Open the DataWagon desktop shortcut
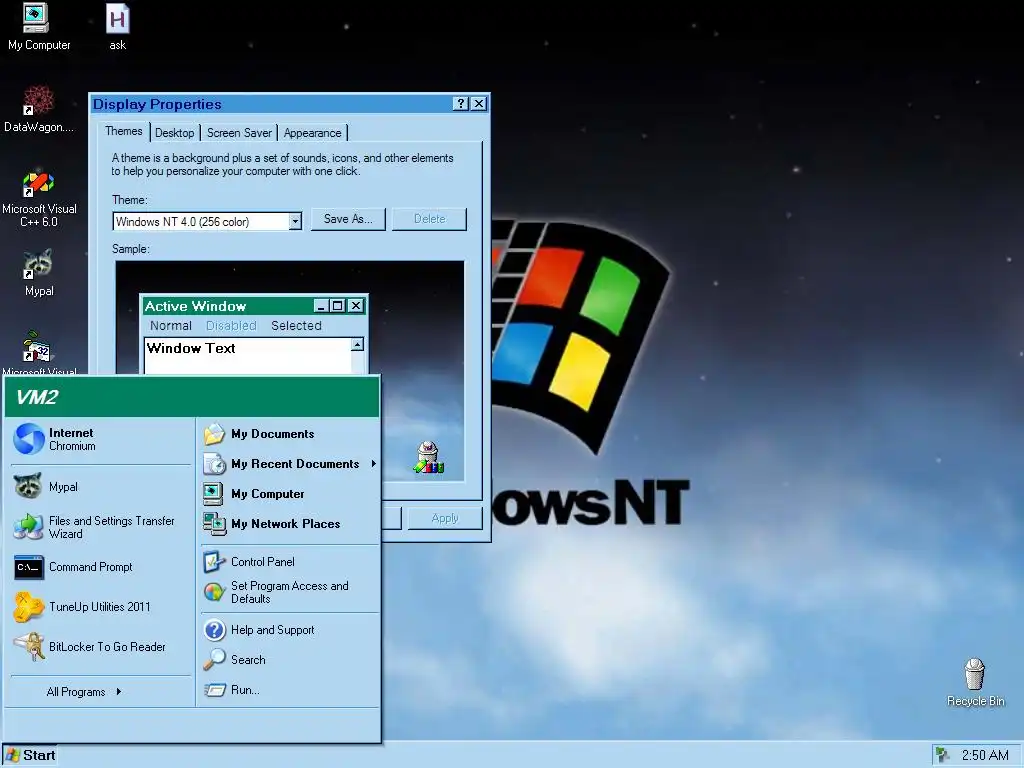 39,110
